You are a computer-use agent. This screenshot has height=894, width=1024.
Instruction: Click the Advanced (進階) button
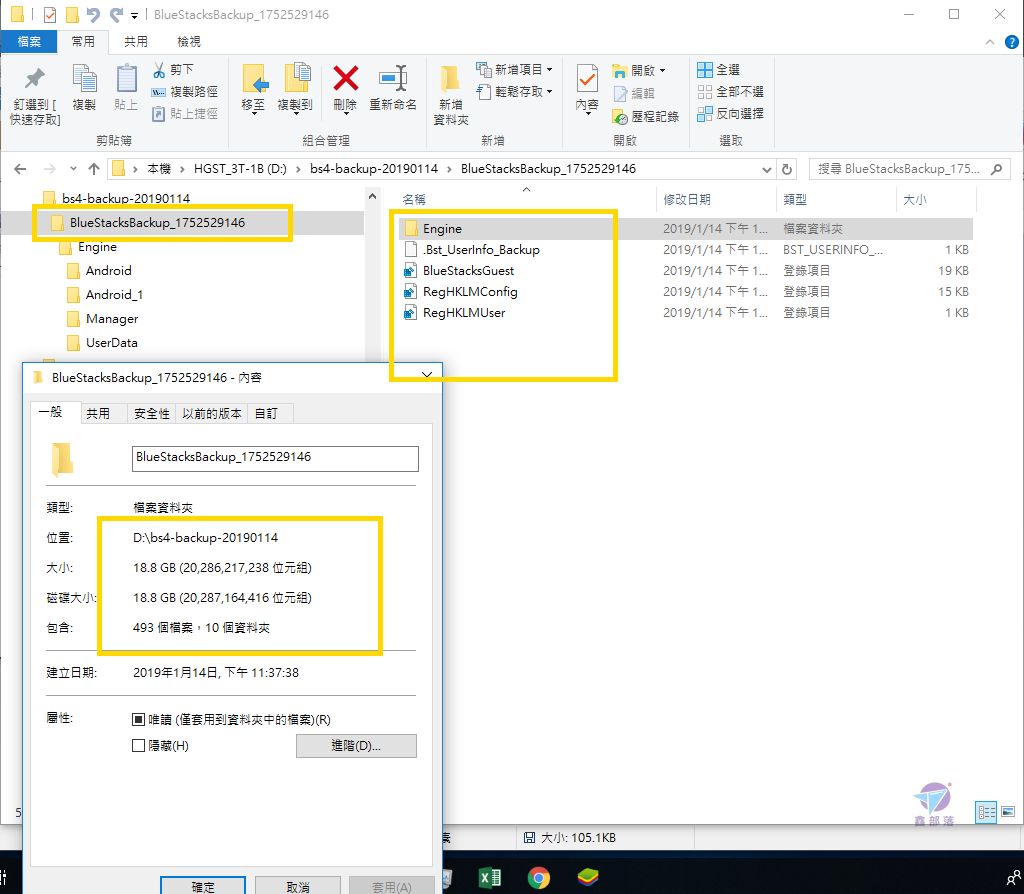point(356,746)
